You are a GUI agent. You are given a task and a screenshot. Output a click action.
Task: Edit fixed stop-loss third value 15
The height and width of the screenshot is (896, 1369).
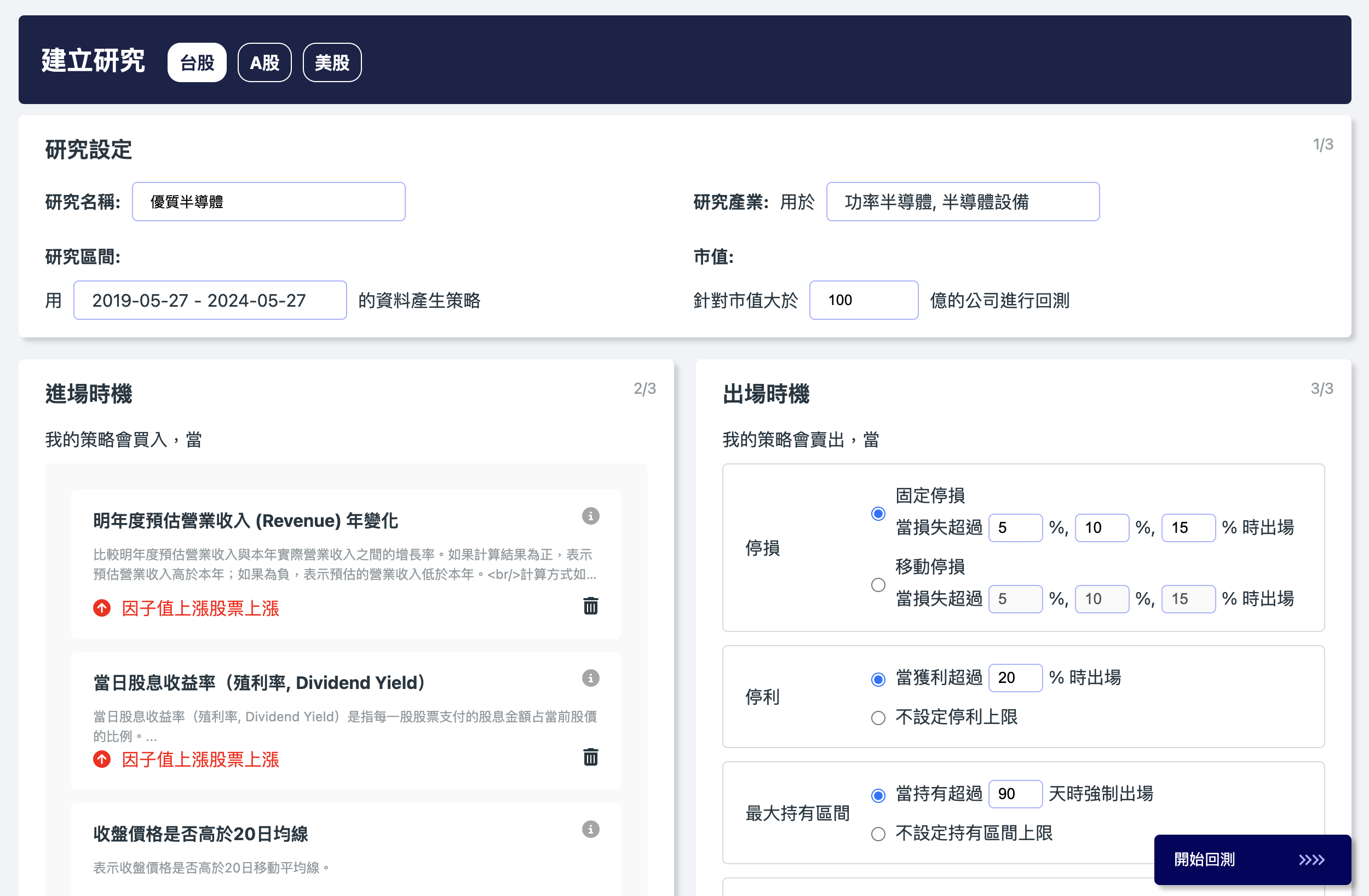[x=1188, y=528]
